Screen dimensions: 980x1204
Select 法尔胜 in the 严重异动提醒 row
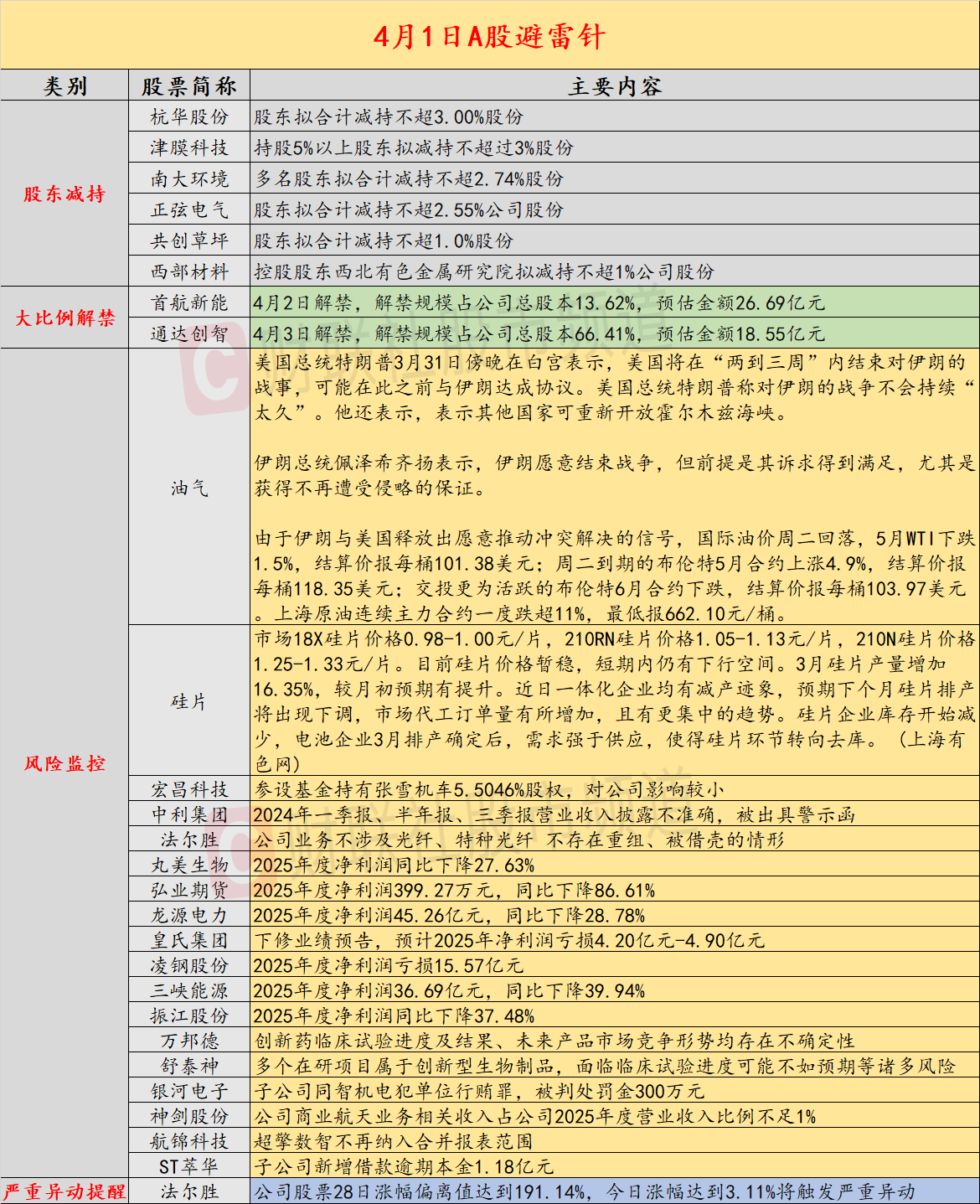(189, 1191)
